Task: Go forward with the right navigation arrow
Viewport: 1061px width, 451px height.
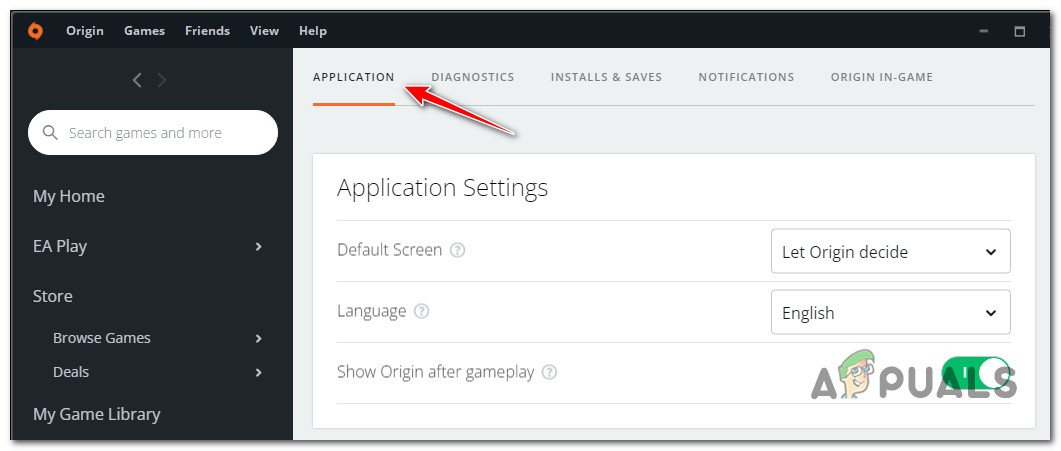Action: pyautogui.click(x=162, y=80)
